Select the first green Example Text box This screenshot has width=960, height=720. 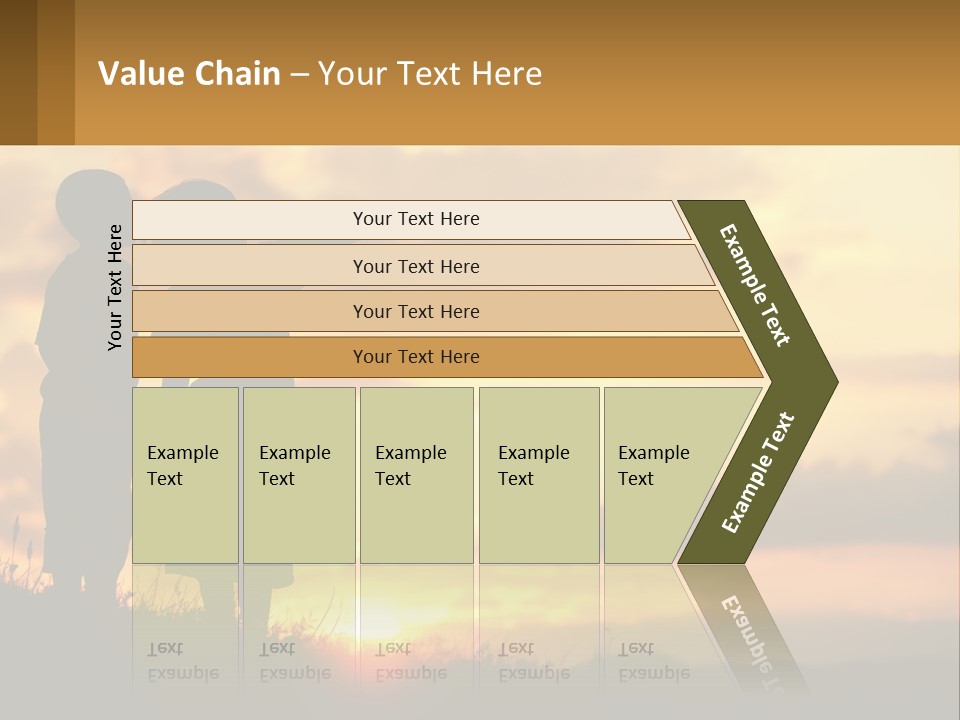pyautogui.click(x=186, y=475)
